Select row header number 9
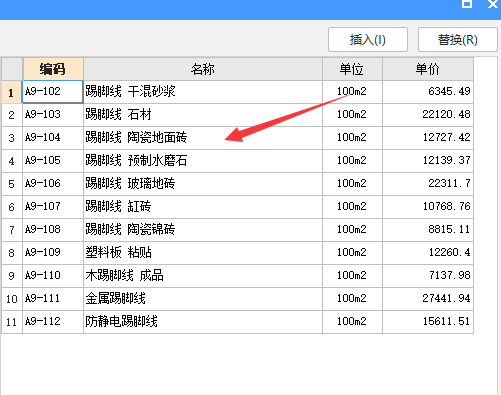This screenshot has width=501, height=395. pos(12,276)
